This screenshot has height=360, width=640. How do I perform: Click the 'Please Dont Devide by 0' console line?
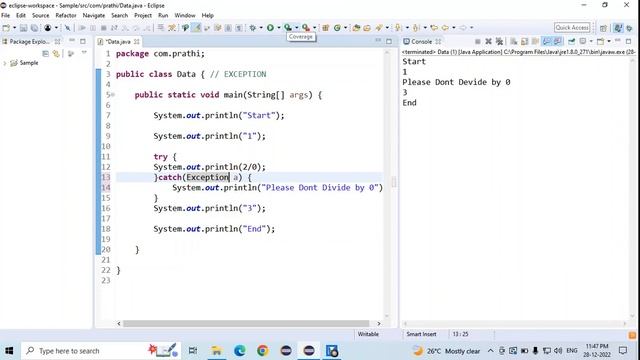tap(456, 82)
